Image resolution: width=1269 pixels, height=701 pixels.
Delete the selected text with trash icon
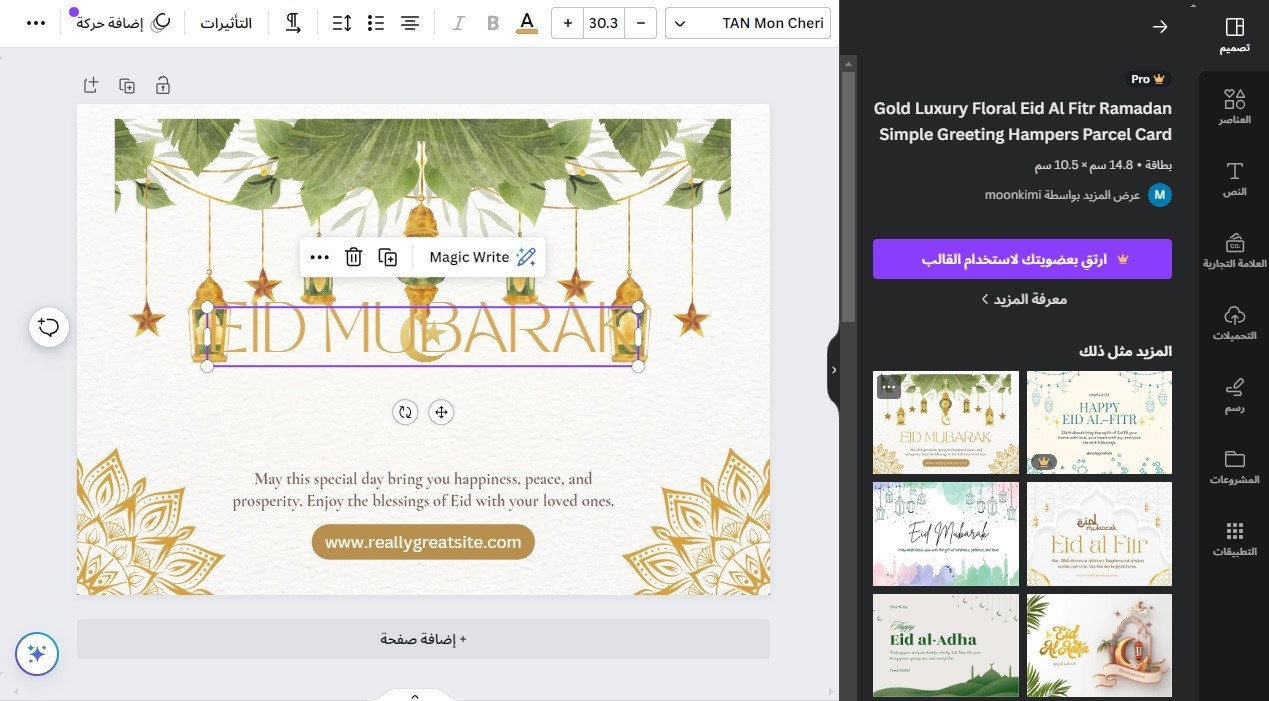(353, 257)
